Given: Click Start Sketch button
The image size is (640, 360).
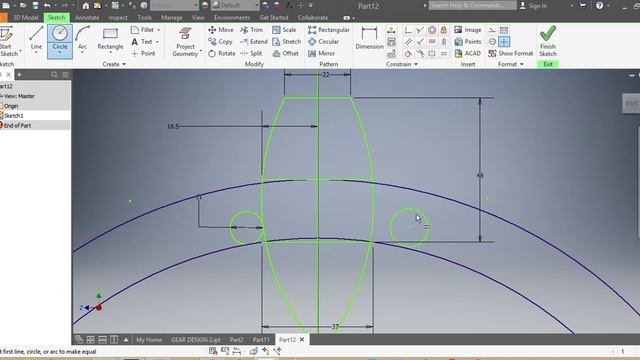Looking at the screenshot, I should point(9,41).
